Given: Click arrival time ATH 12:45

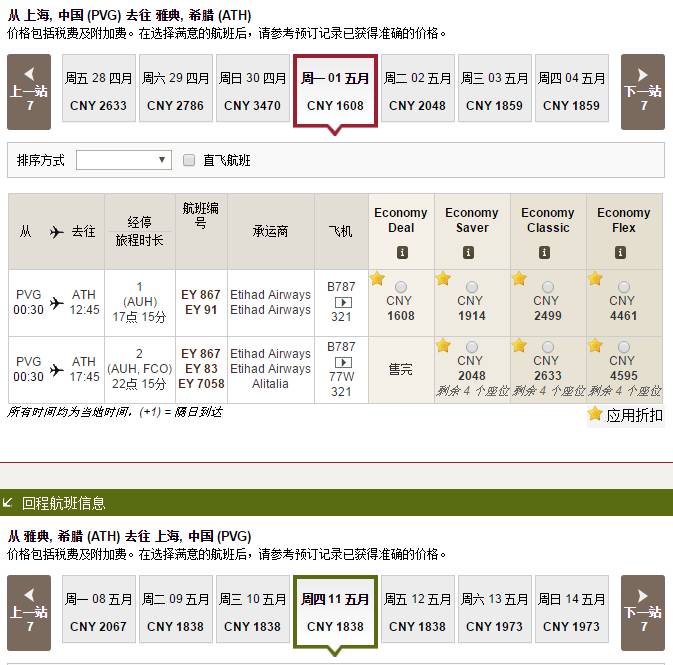Looking at the screenshot, I should [x=84, y=302].
